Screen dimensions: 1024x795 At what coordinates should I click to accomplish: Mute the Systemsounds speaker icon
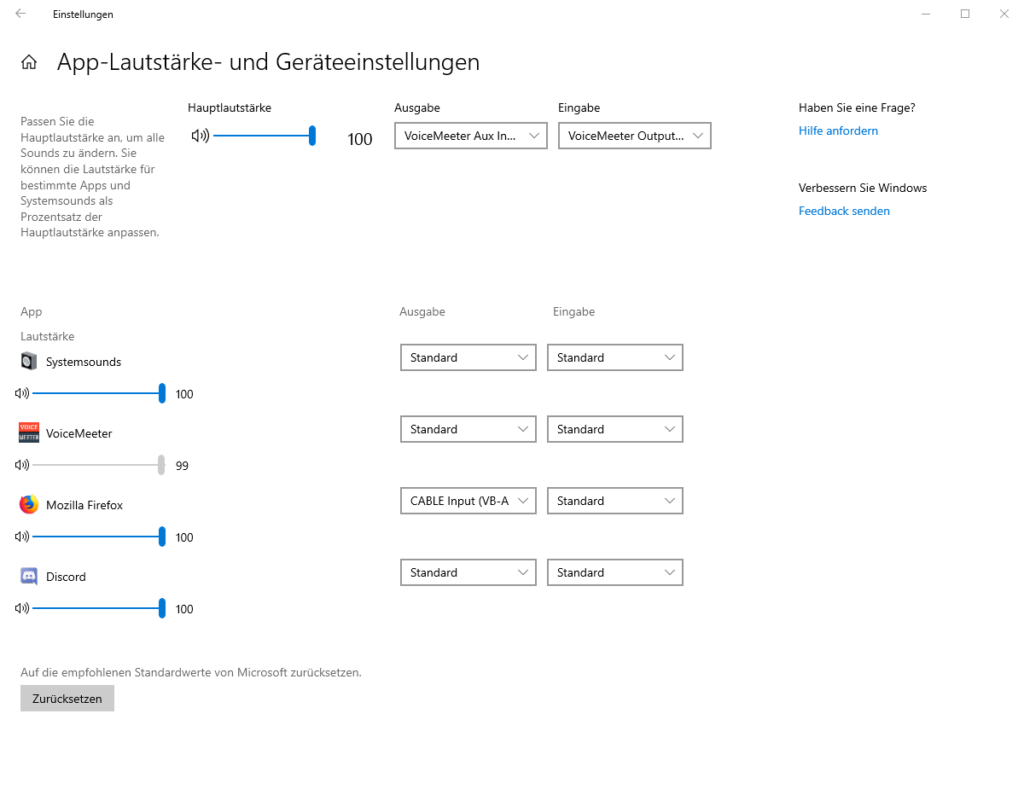click(22, 393)
